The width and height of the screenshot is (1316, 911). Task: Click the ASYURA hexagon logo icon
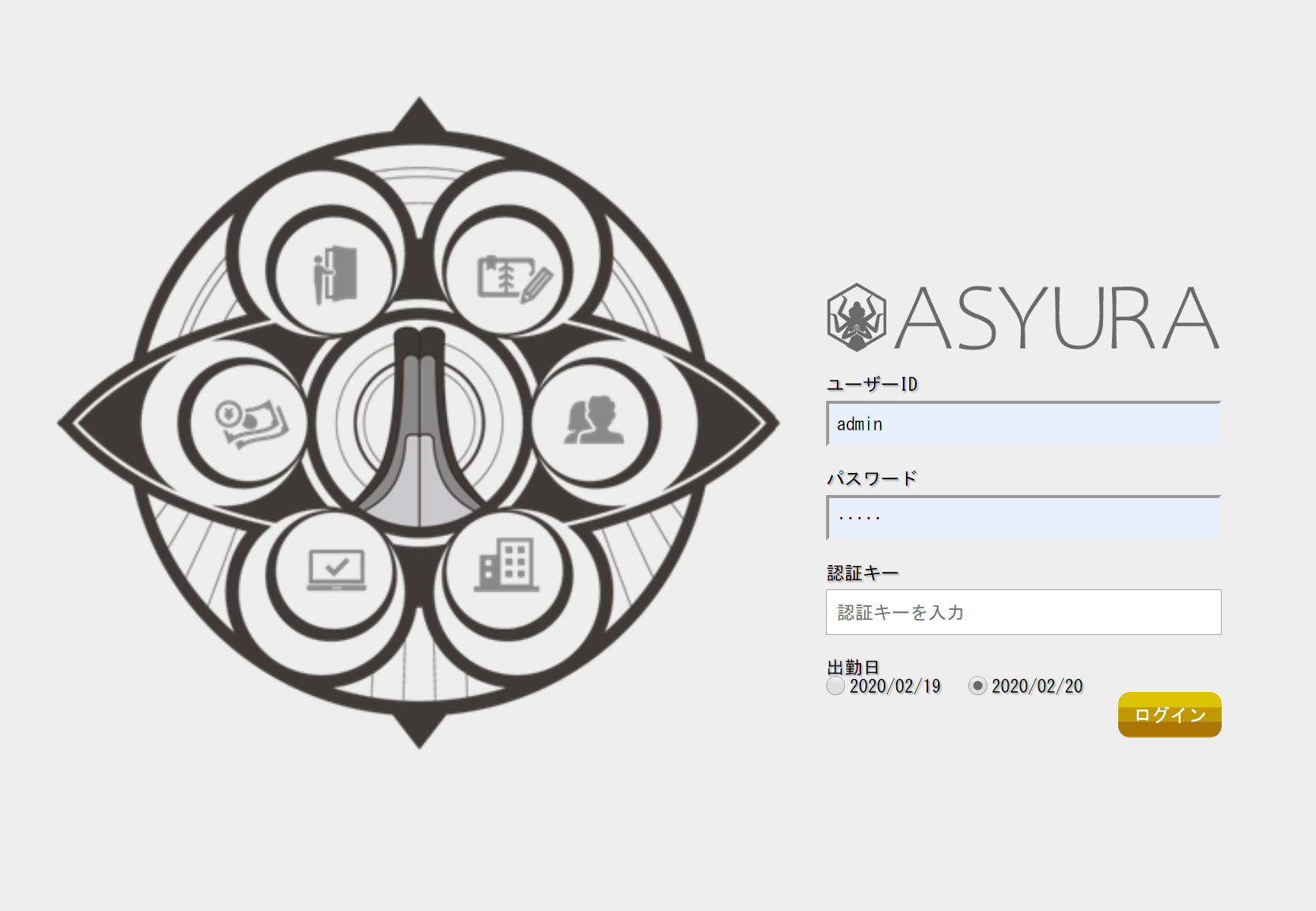[857, 317]
